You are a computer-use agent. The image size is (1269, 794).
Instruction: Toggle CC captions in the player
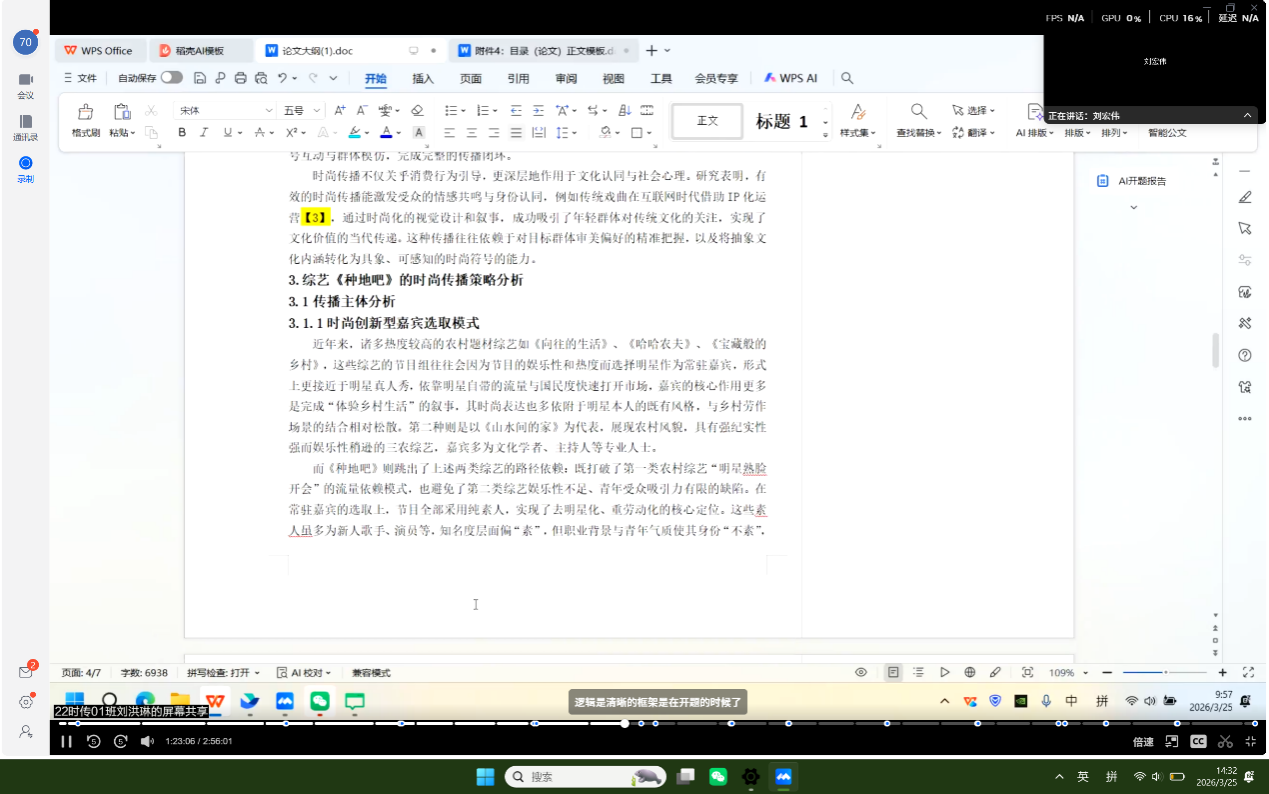point(1197,741)
